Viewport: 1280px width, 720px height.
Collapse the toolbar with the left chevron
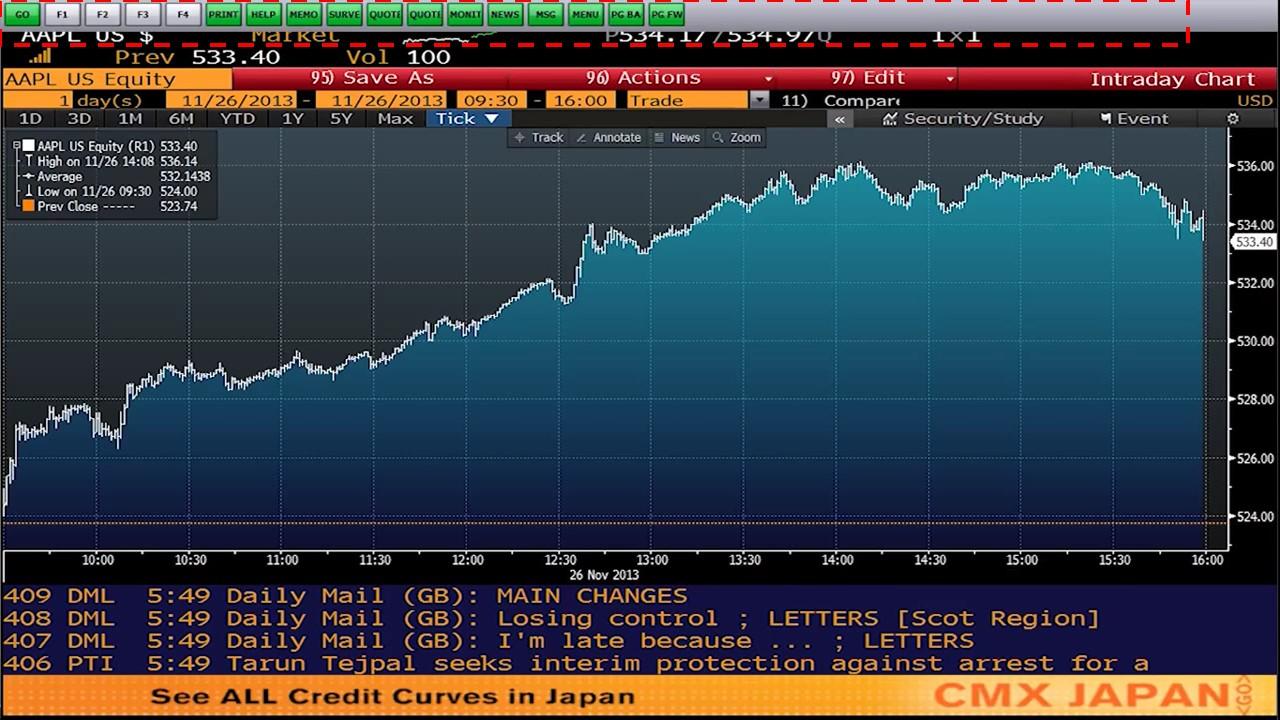tap(840, 118)
